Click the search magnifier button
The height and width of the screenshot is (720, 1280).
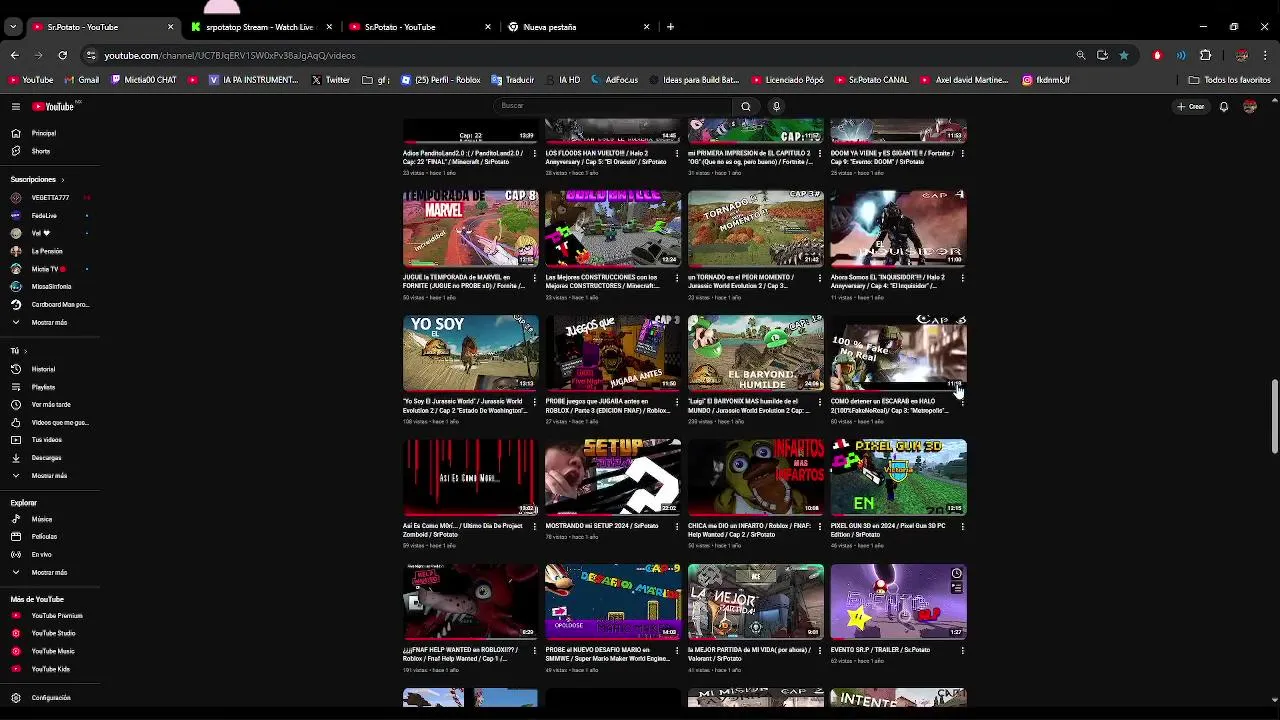click(x=745, y=106)
